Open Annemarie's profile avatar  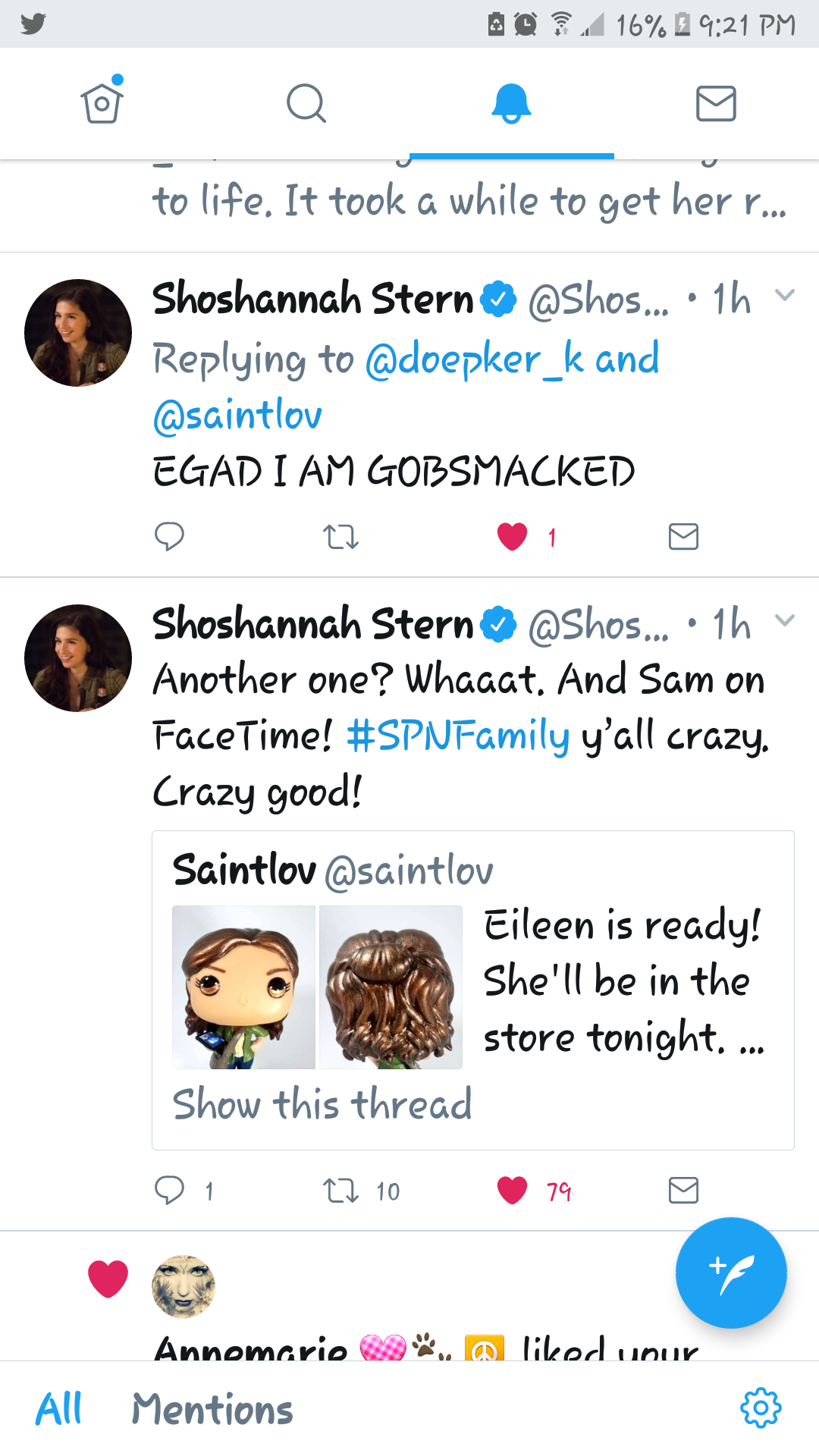click(184, 1286)
